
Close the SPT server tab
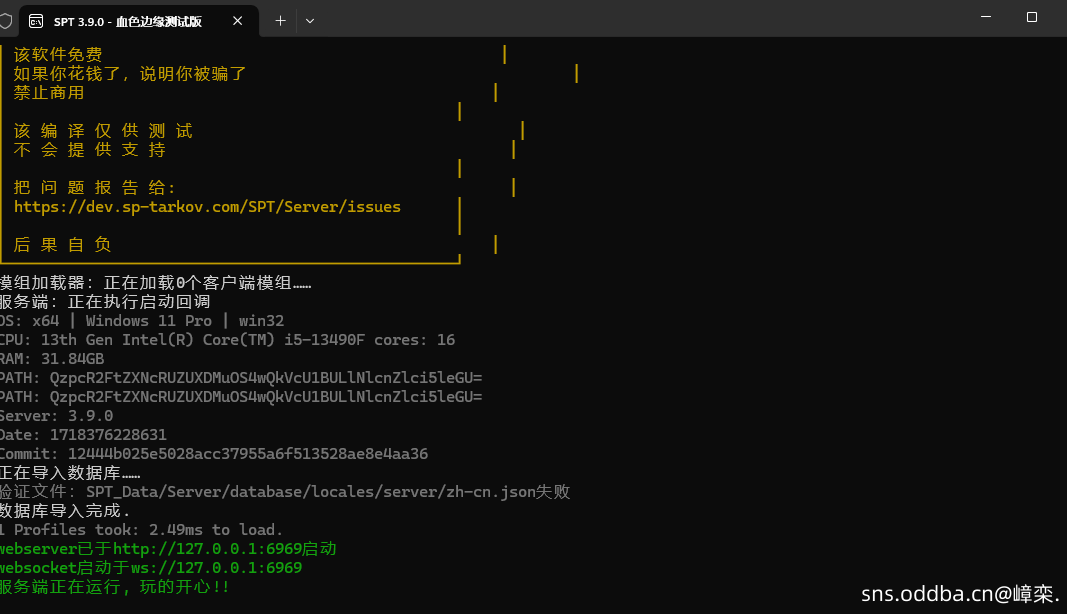point(237,20)
